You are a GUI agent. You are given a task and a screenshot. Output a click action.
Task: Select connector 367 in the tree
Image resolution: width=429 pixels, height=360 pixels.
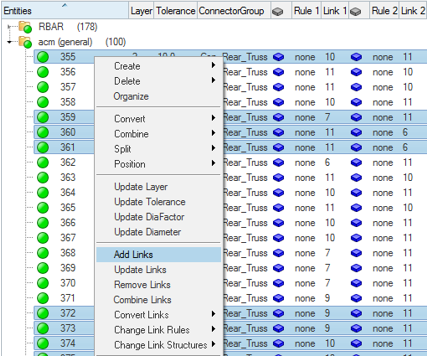[x=68, y=238]
